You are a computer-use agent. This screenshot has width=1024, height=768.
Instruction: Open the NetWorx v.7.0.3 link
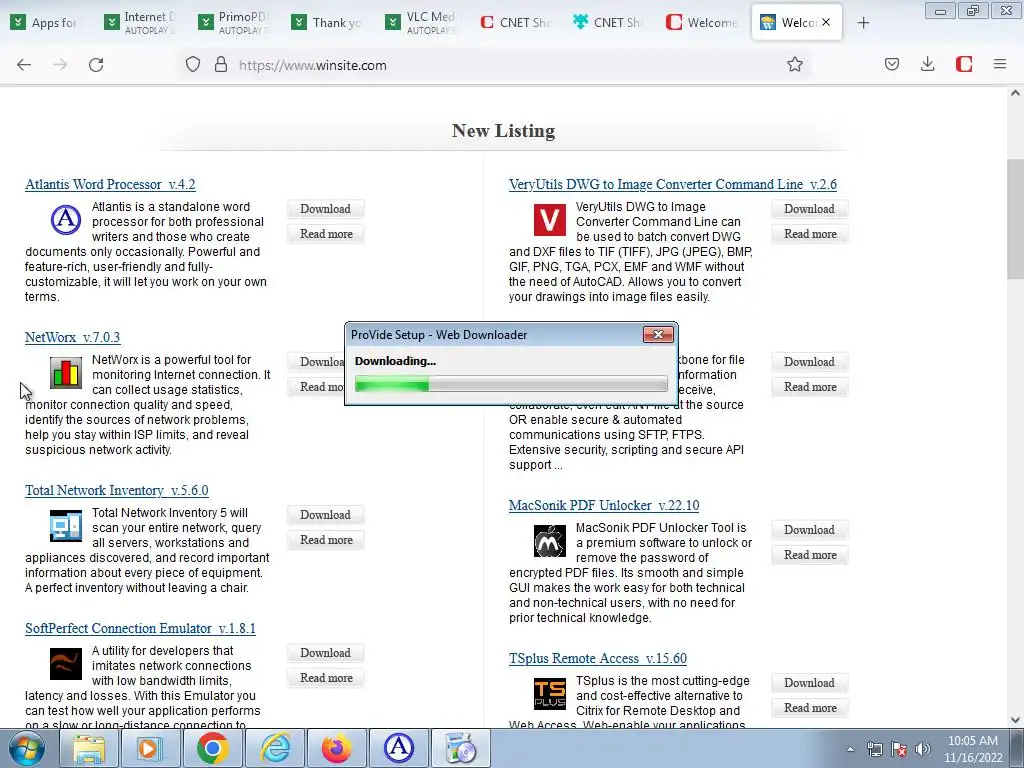coord(72,337)
